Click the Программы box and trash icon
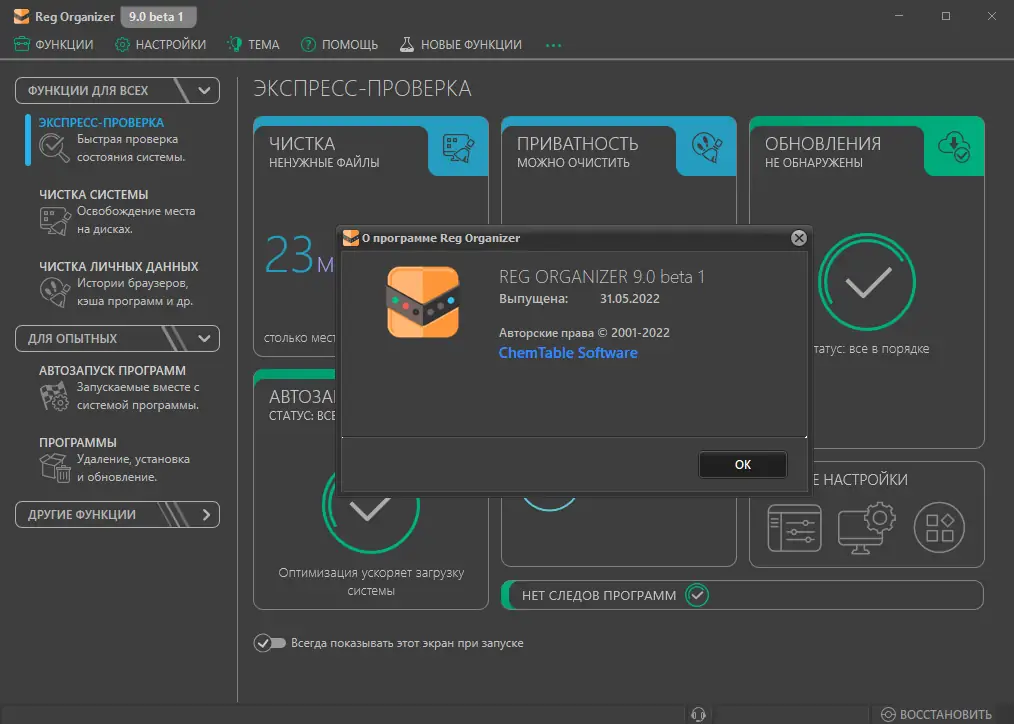Viewport: 1014px width, 724px height. [x=54, y=467]
